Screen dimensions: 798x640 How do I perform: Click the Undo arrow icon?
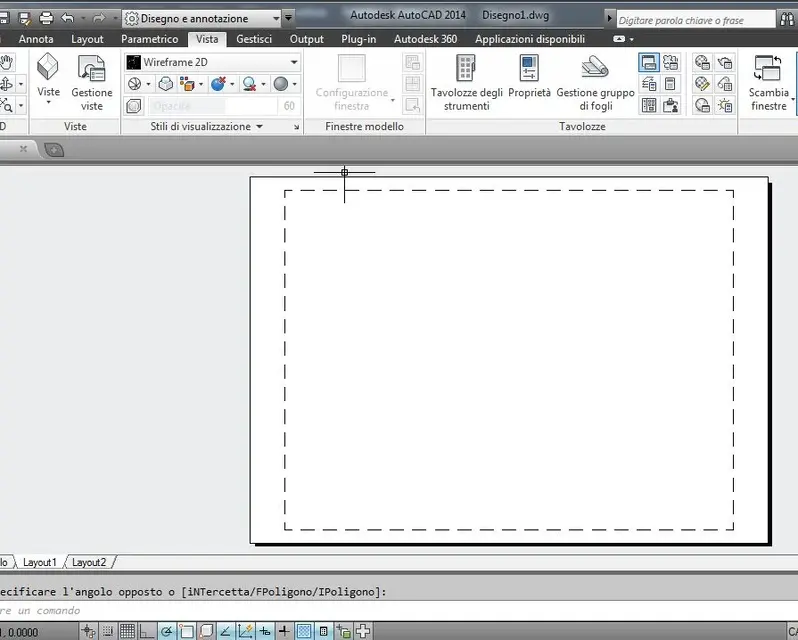pyautogui.click(x=68, y=18)
